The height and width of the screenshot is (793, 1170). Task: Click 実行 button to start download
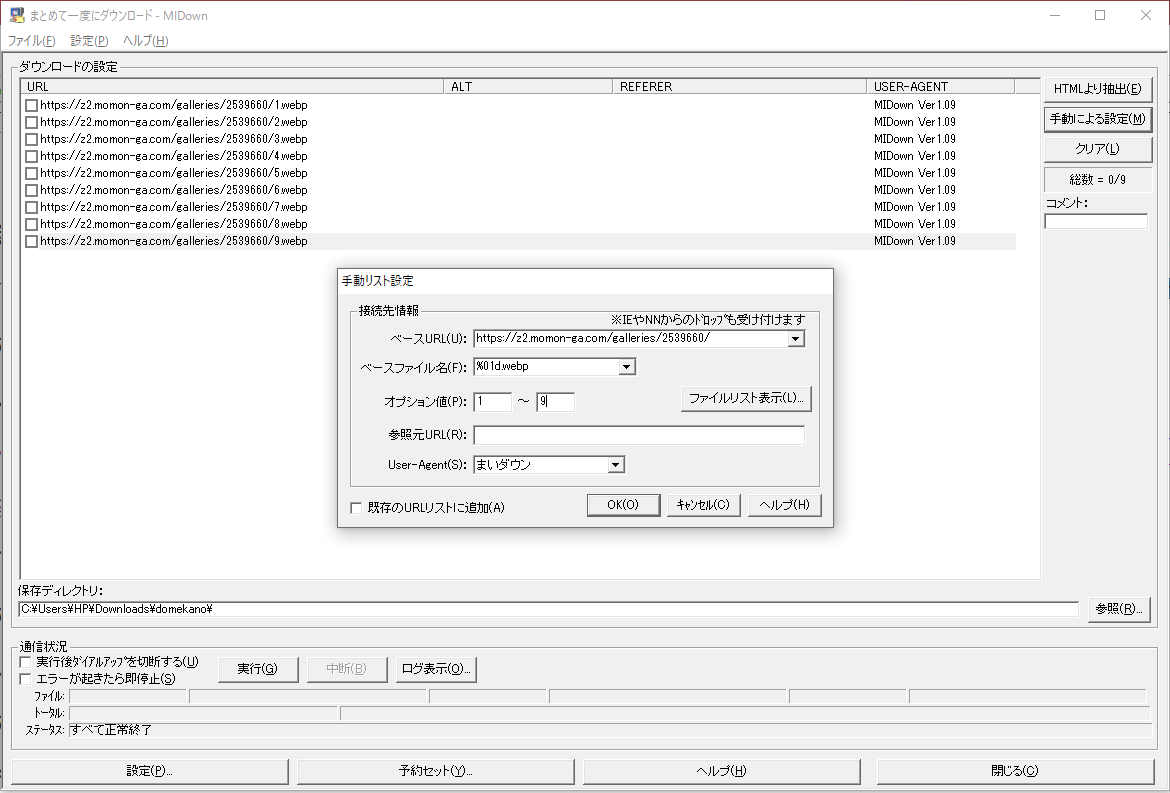(257, 669)
